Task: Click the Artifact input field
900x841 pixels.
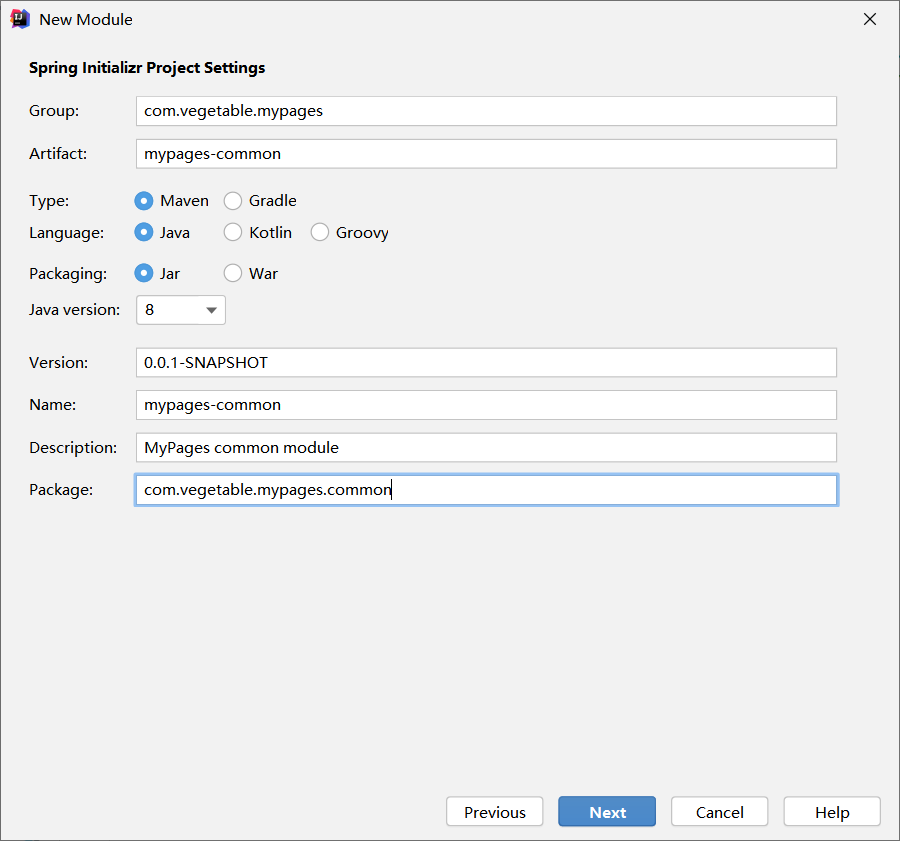Action: tap(486, 154)
